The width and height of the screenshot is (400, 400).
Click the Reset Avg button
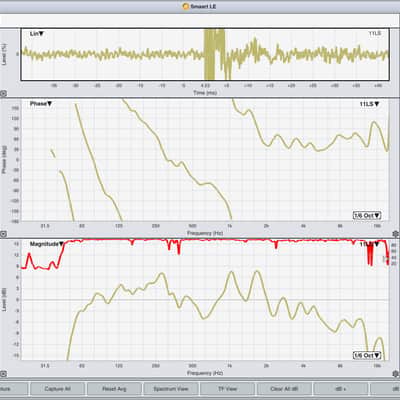(114, 389)
